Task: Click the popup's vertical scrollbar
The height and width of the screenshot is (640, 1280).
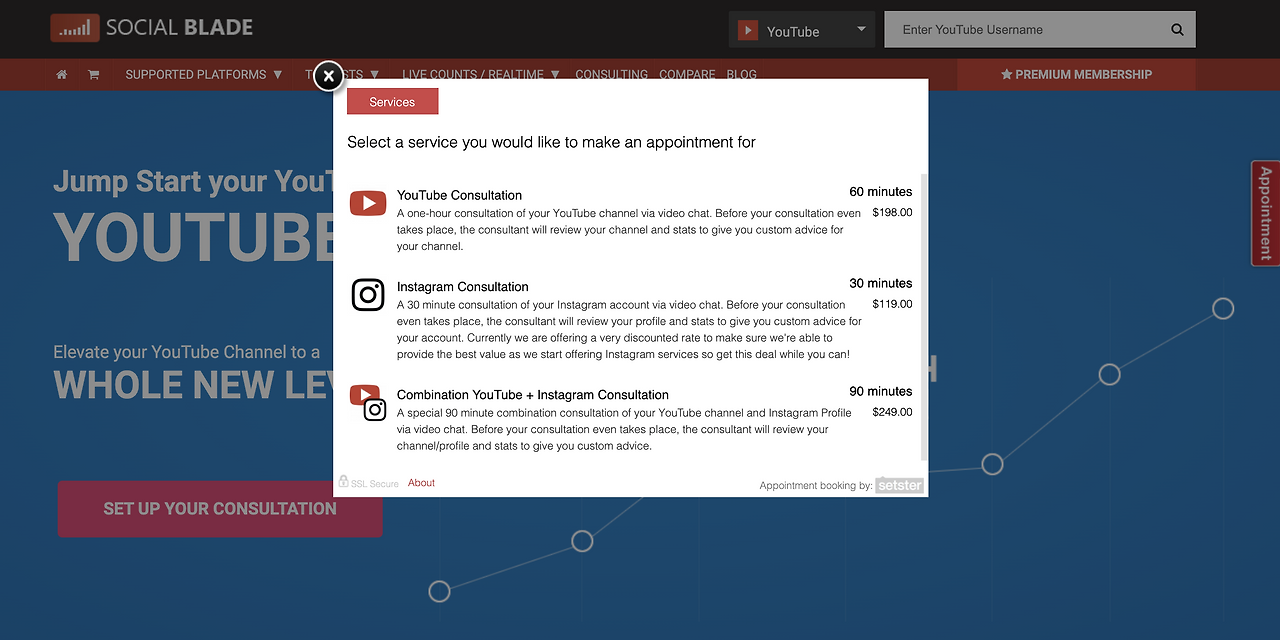Action: point(924,317)
